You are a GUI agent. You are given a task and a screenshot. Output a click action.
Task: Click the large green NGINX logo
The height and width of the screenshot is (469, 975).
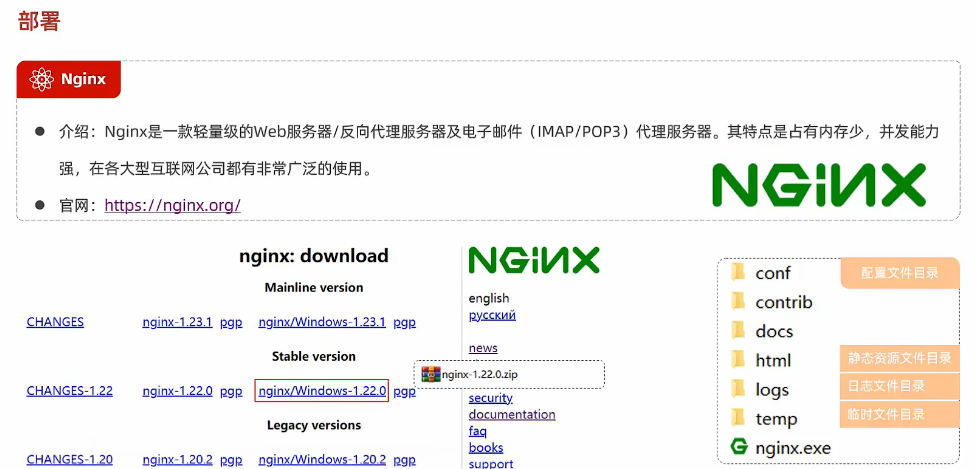point(819,185)
